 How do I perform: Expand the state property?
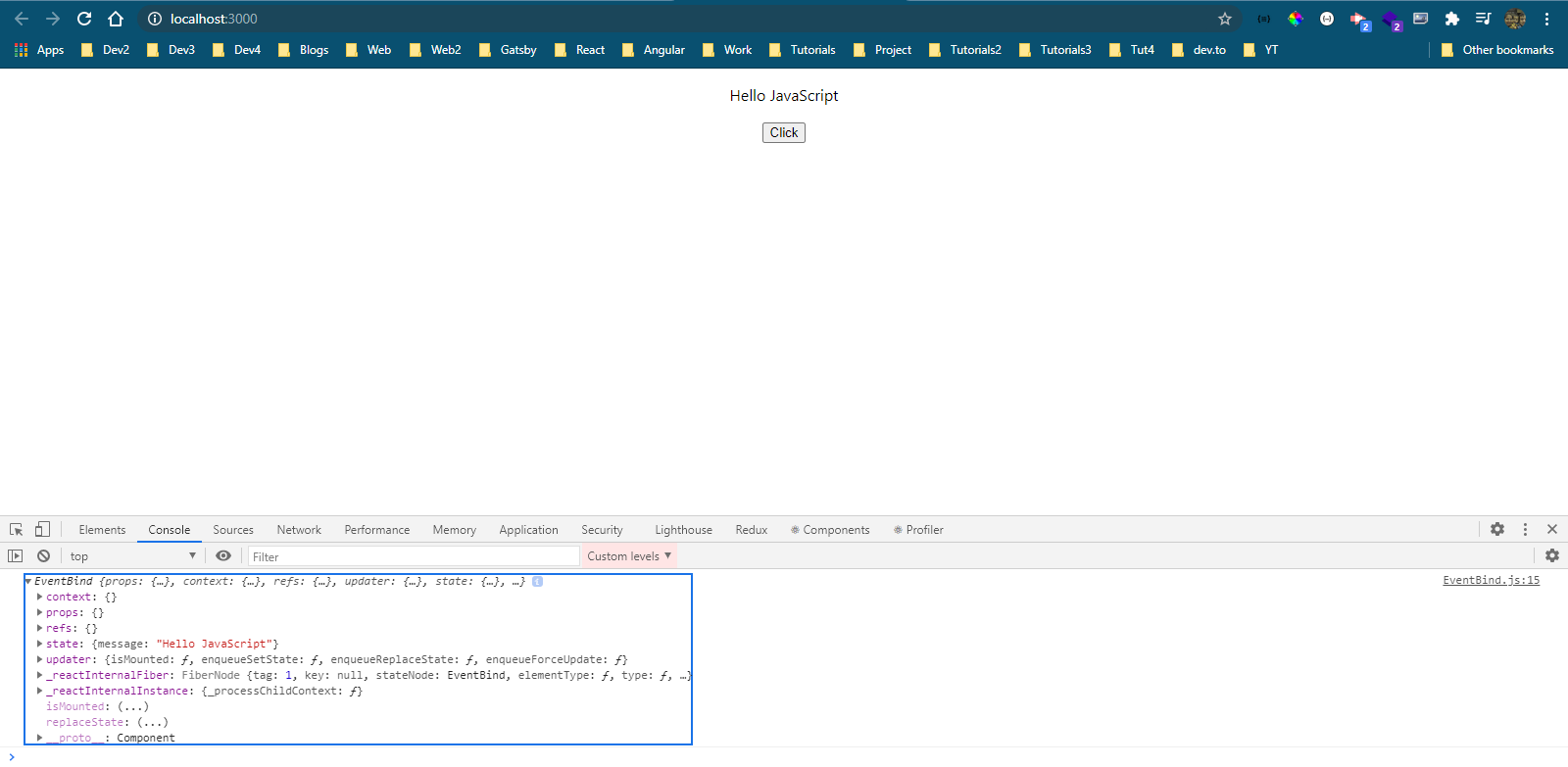(39, 644)
